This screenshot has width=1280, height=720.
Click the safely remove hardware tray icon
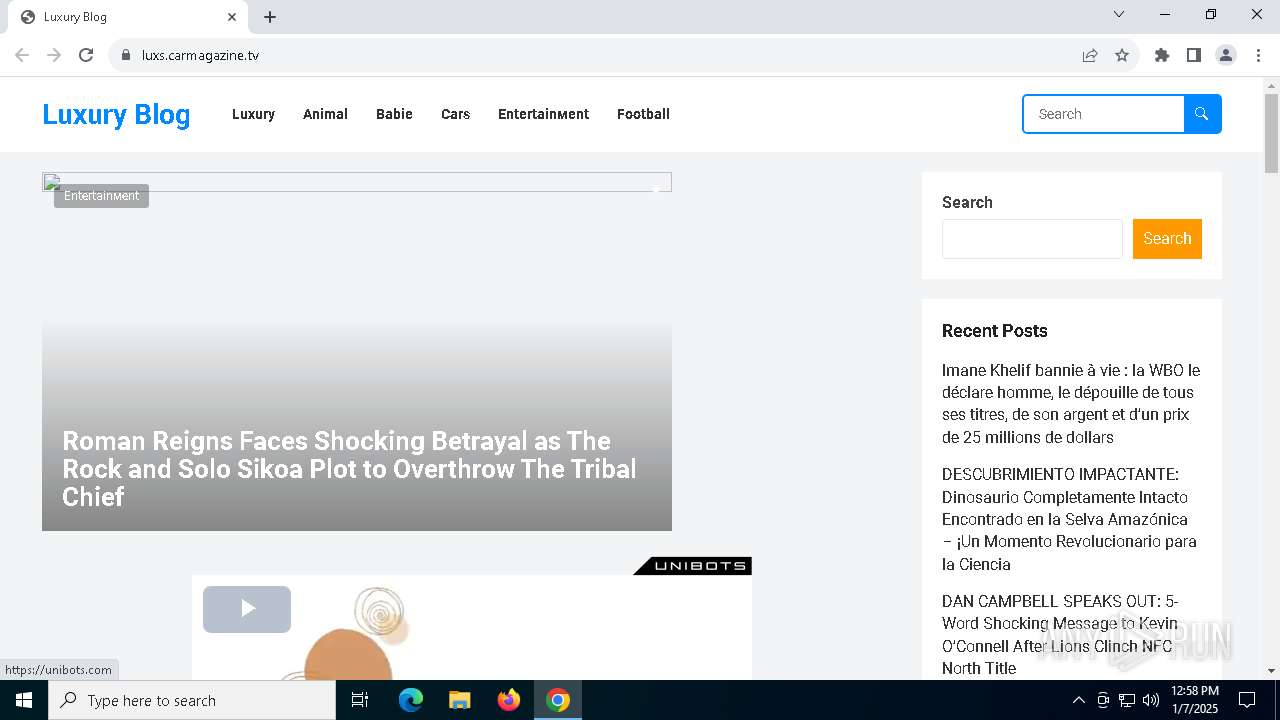point(1103,700)
